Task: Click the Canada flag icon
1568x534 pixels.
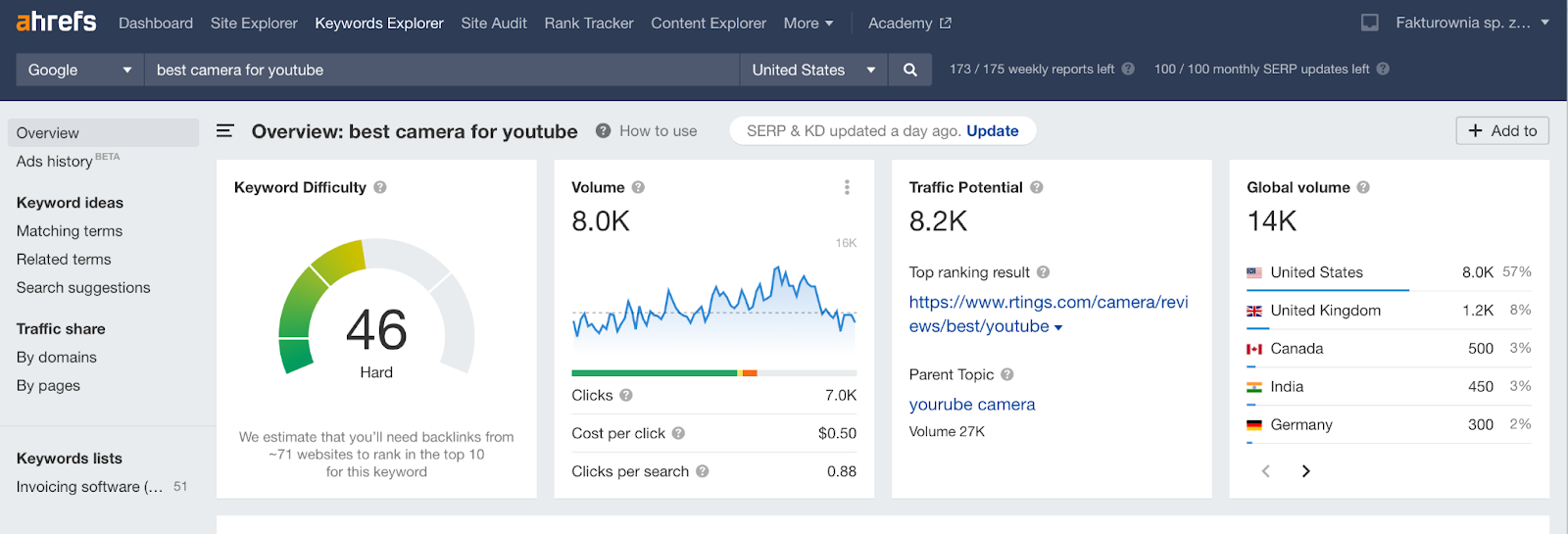Action: 1254,349
